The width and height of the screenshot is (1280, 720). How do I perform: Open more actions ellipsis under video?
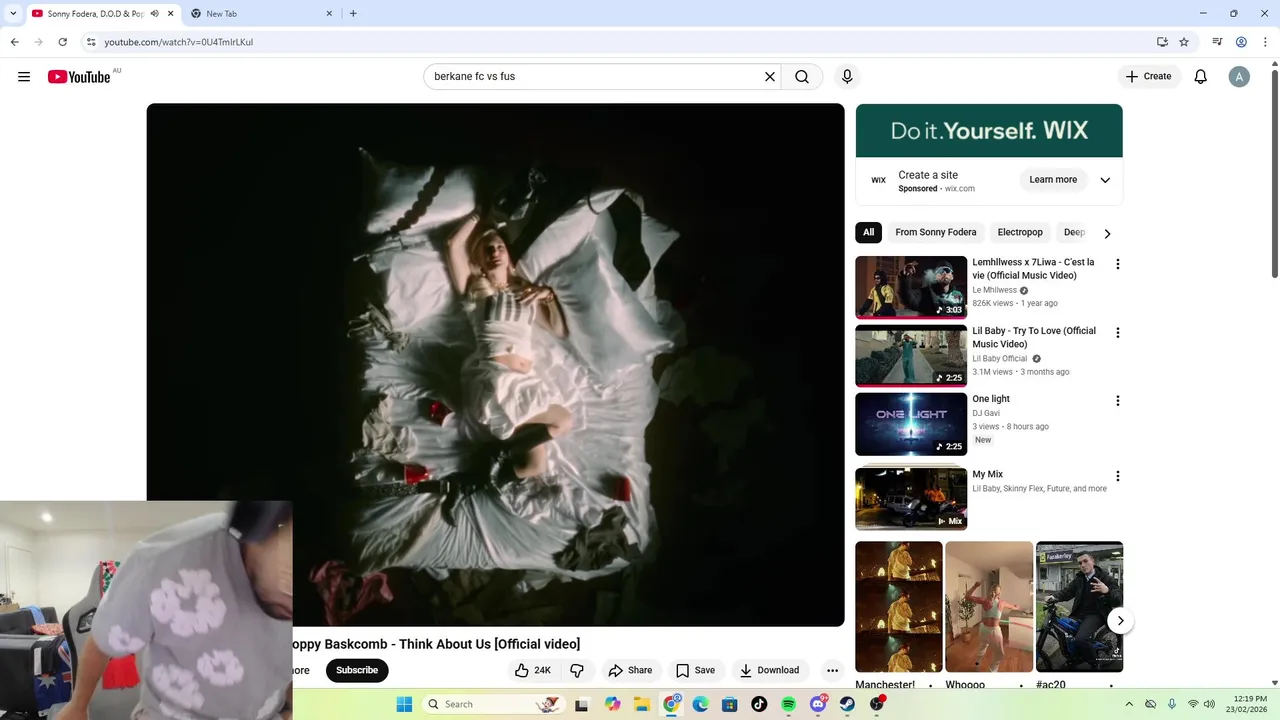click(x=832, y=670)
